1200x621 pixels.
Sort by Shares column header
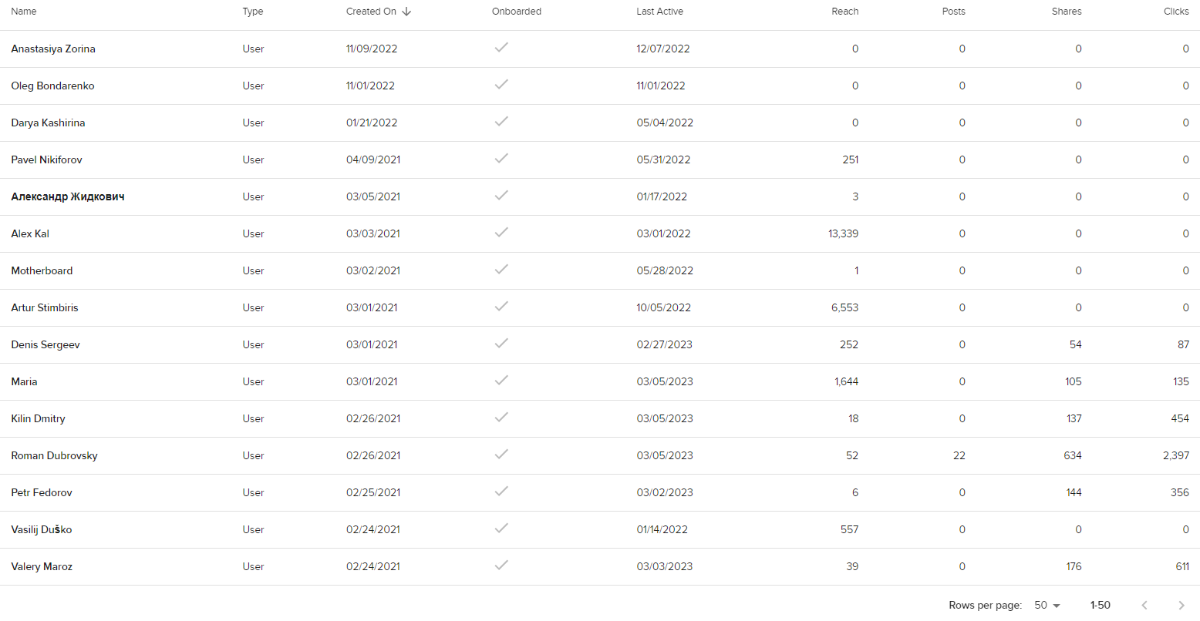[x=1066, y=12]
